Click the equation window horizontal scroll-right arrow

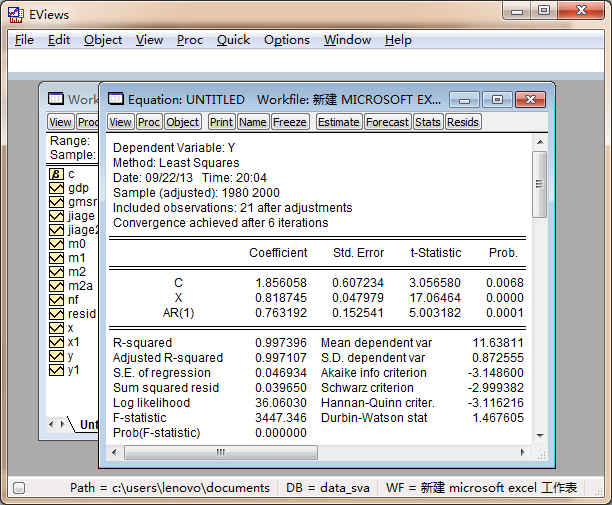click(x=524, y=452)
